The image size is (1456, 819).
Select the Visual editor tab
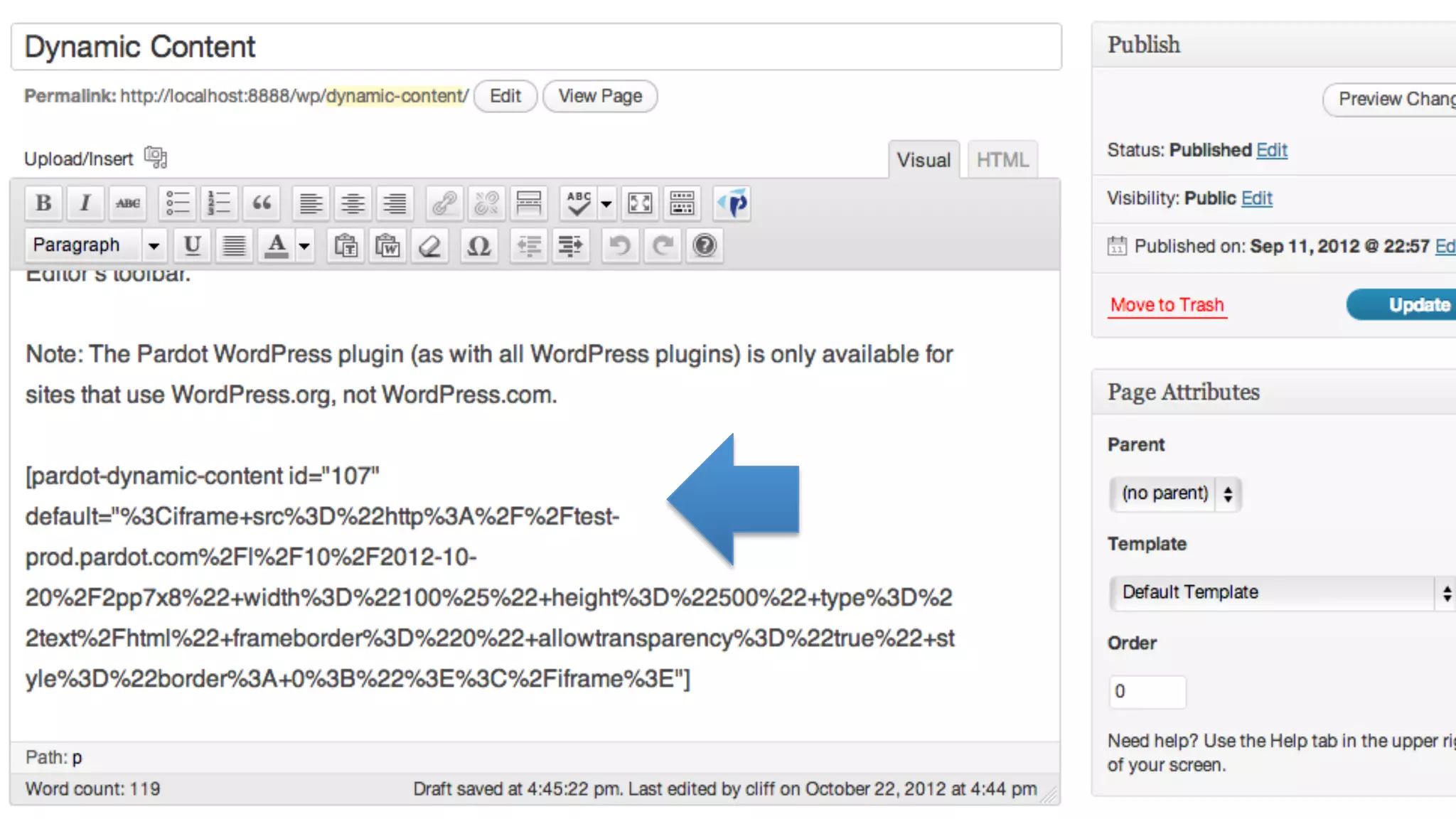pos(923,160)
